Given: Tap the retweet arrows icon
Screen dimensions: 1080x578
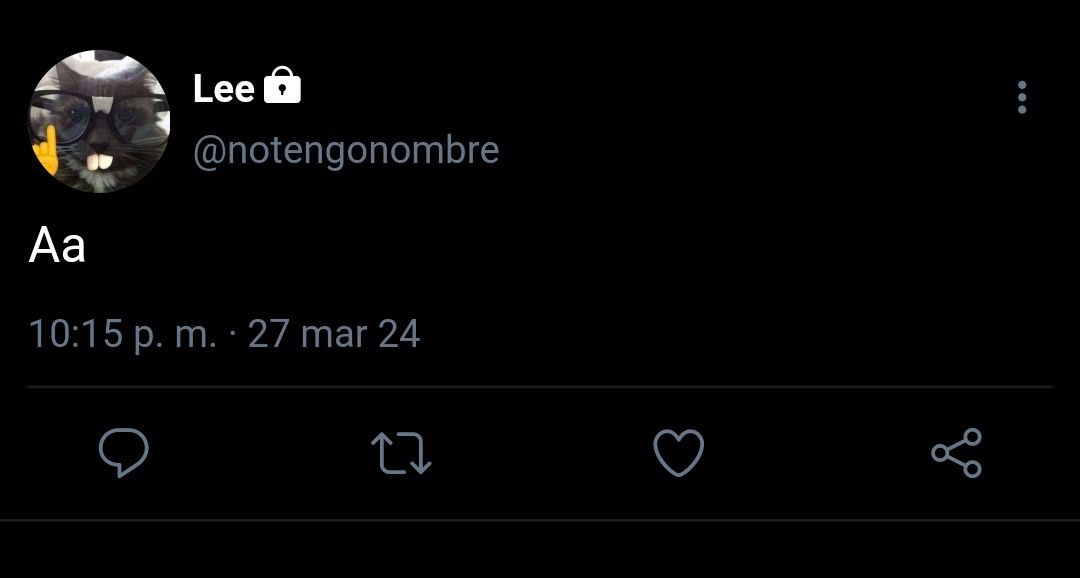Looking at the screenshot, I should point(401,453).
